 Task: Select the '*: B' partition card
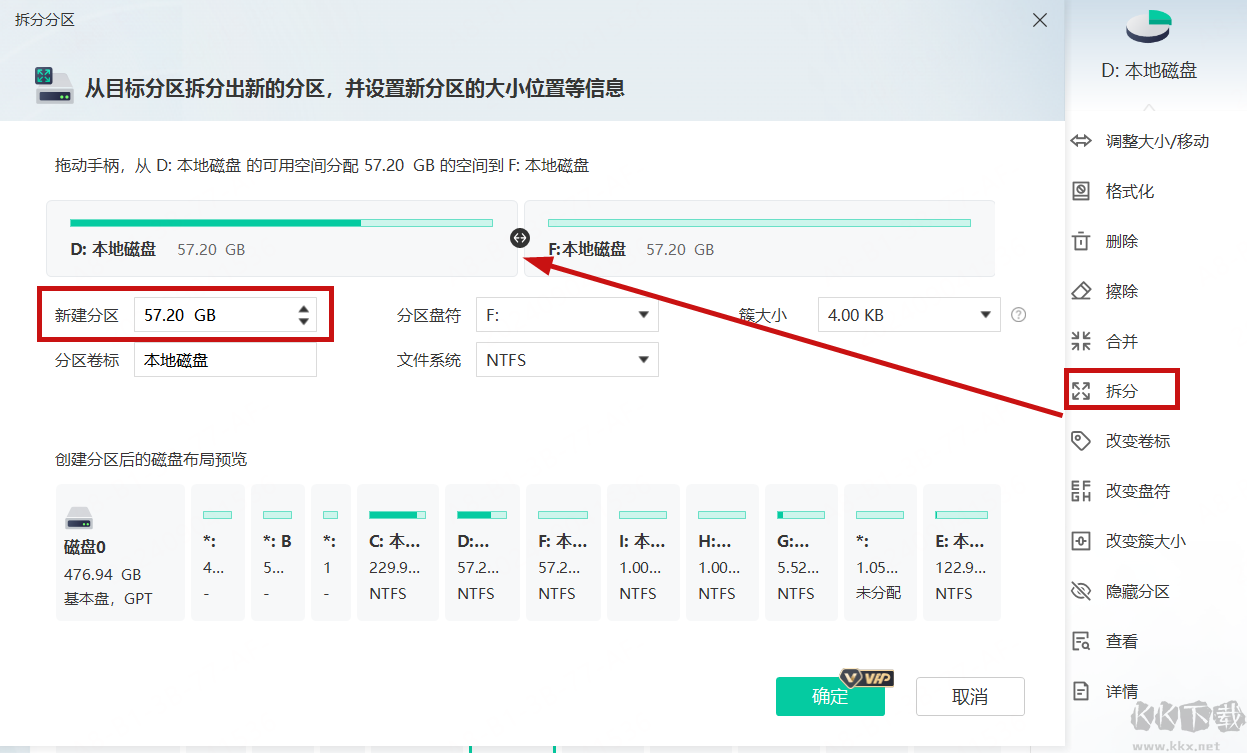coord(278,552)
